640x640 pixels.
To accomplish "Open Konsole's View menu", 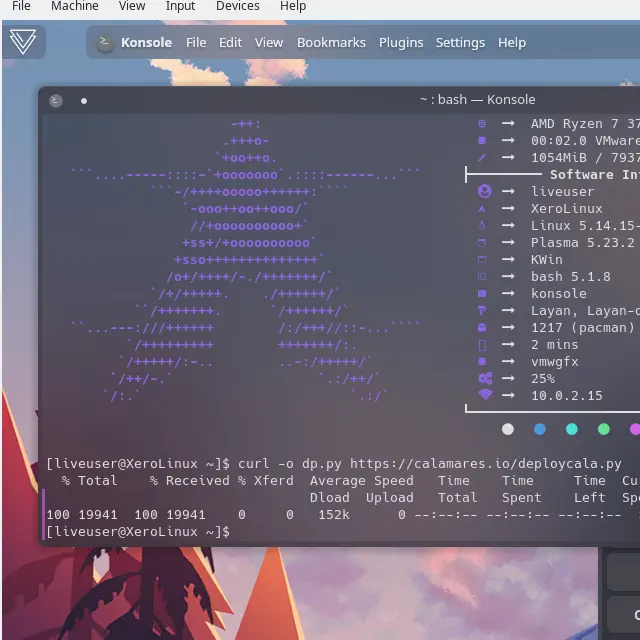I will coord(269,42).
